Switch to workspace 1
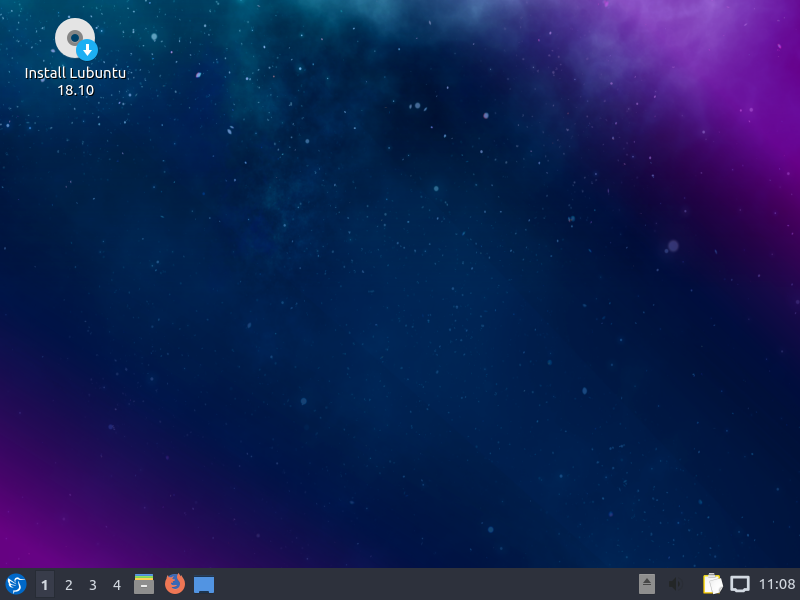Viewport: 800px width, 600px height. [x=44, y=584]
